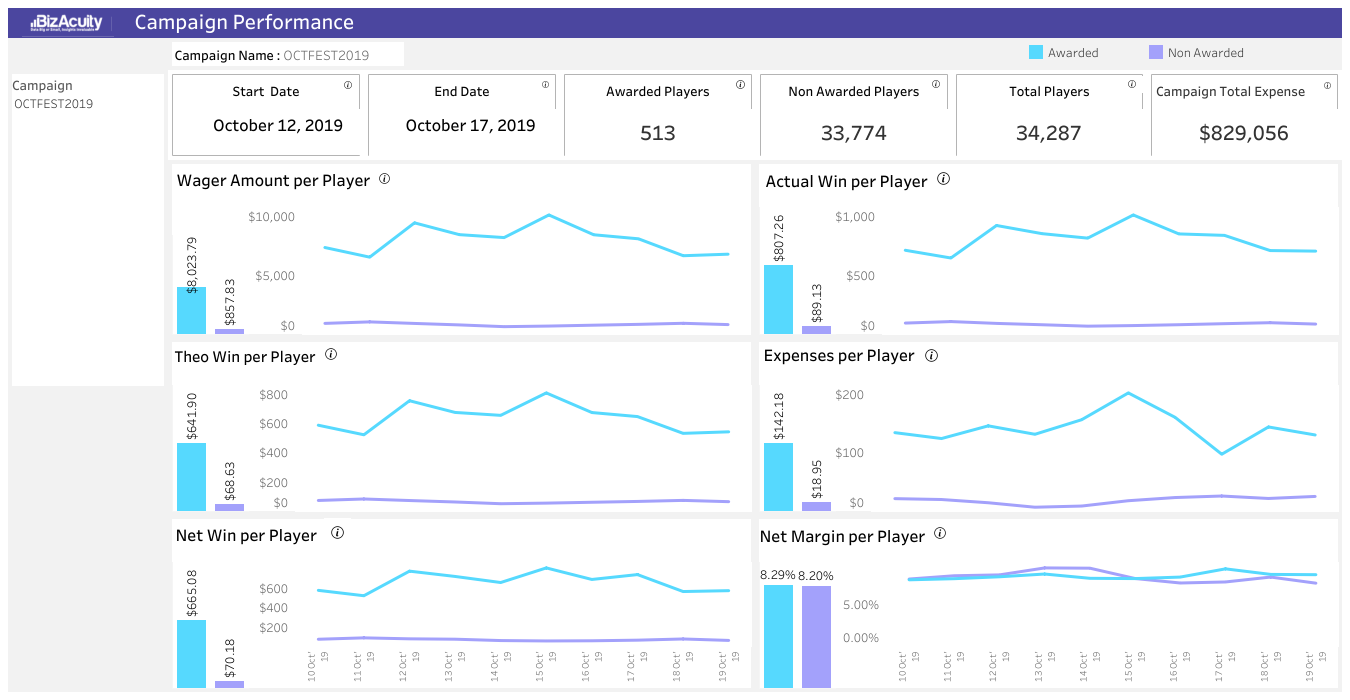Click the $10,000 axis label in Wager chart

tap(272, 217)
